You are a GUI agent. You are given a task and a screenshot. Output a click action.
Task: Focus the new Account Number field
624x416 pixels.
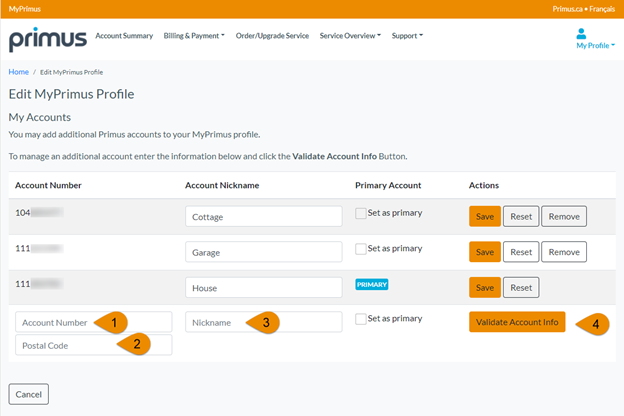pos(94,322)
